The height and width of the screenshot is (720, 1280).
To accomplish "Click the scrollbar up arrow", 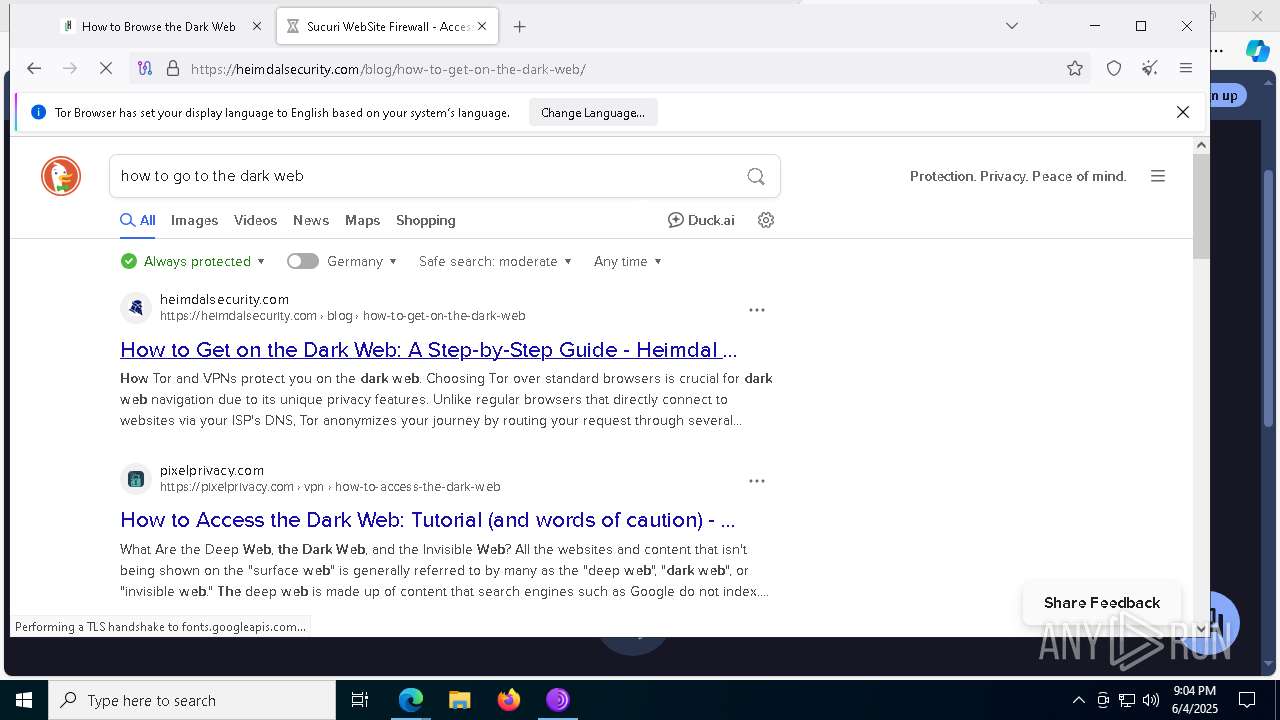I will tap(1201, 145).
